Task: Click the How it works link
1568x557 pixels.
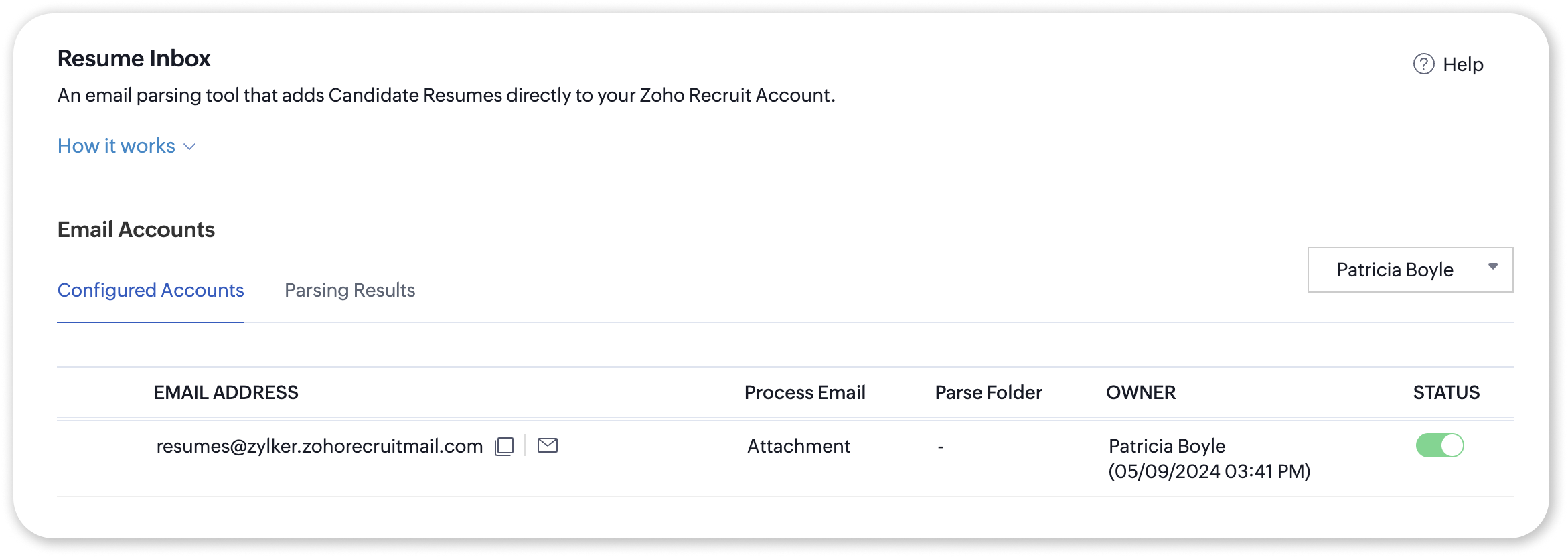Action: pos(116,146)
